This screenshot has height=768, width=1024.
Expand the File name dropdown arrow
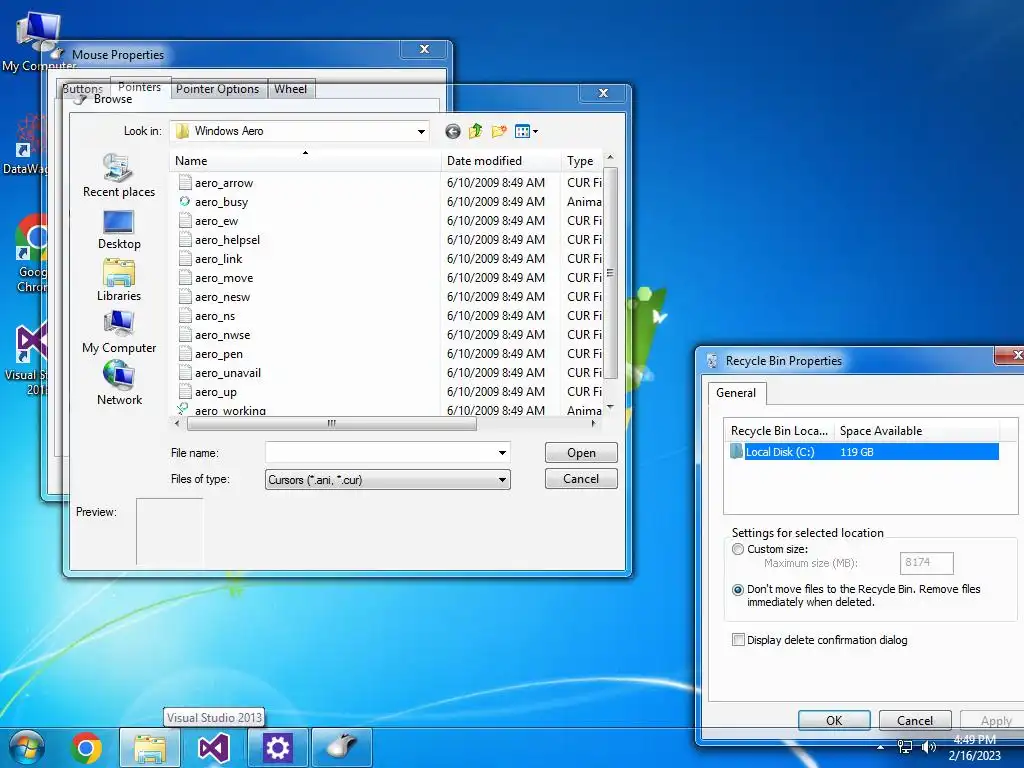pos(502,453)
